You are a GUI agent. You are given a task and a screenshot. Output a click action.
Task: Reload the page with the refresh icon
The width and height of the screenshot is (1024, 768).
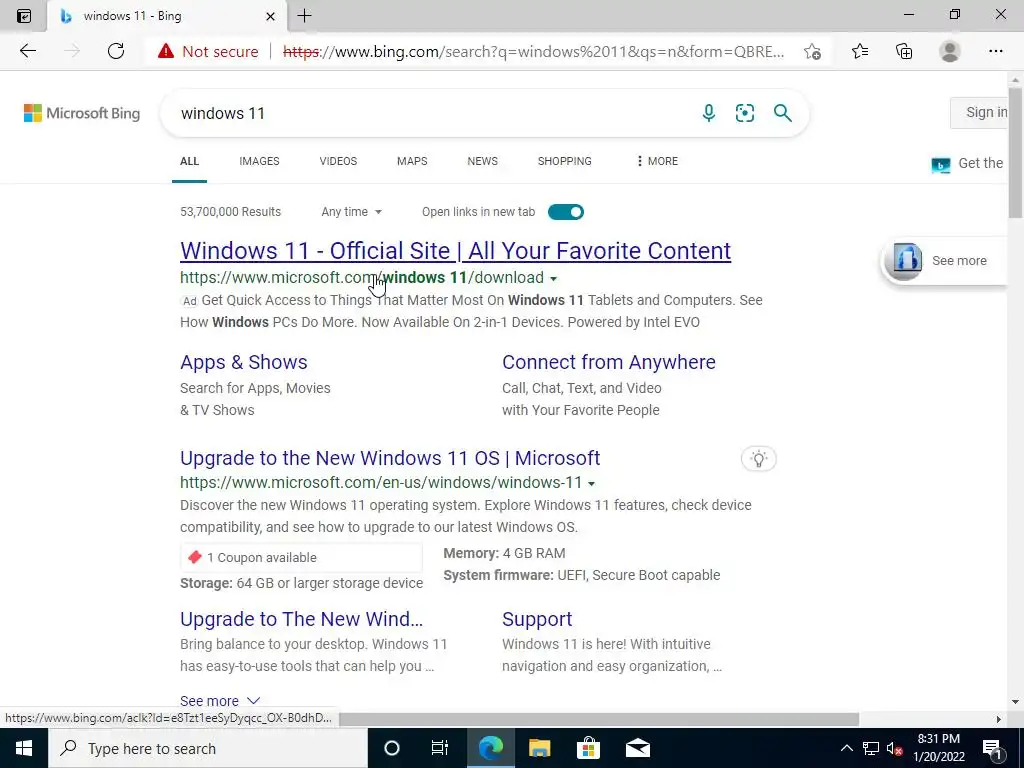[x=116, y=51]
